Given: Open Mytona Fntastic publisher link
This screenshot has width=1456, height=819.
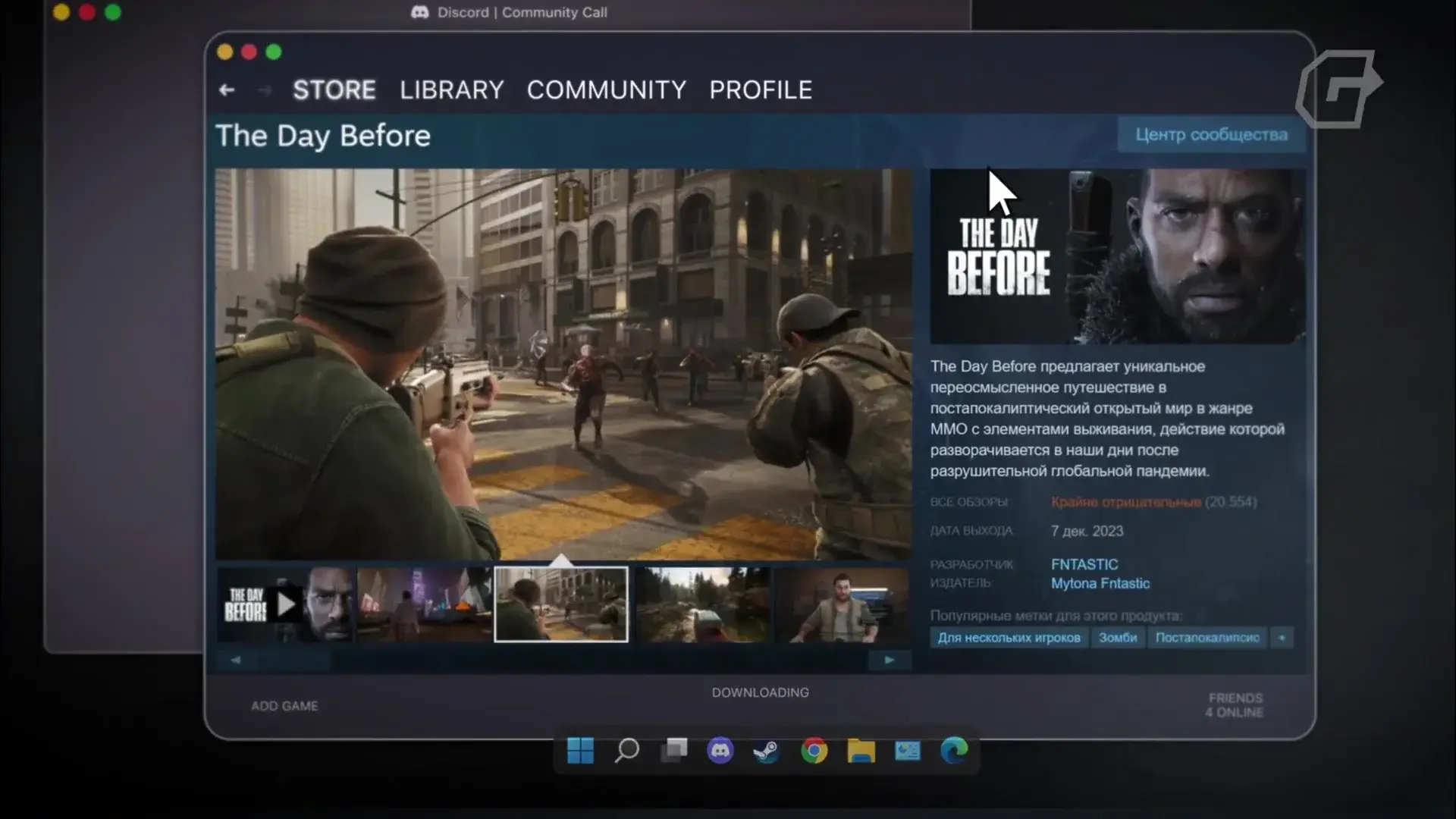Looking at the screenshot, I should pos(1100,584).
